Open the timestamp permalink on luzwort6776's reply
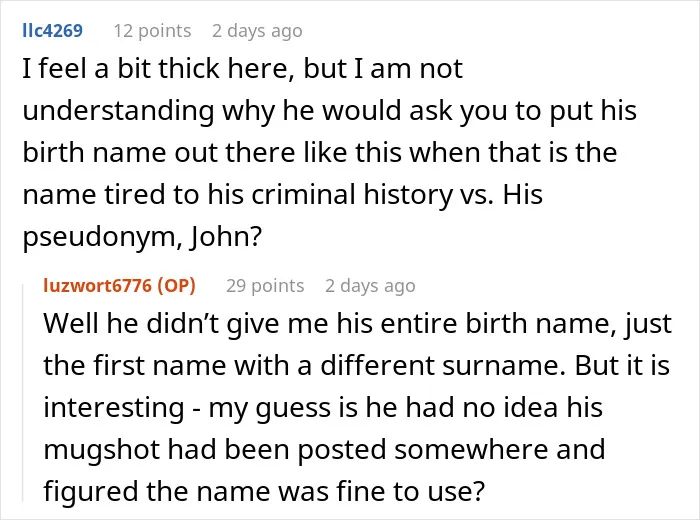700x520 pixels. (x=370, y=286)
